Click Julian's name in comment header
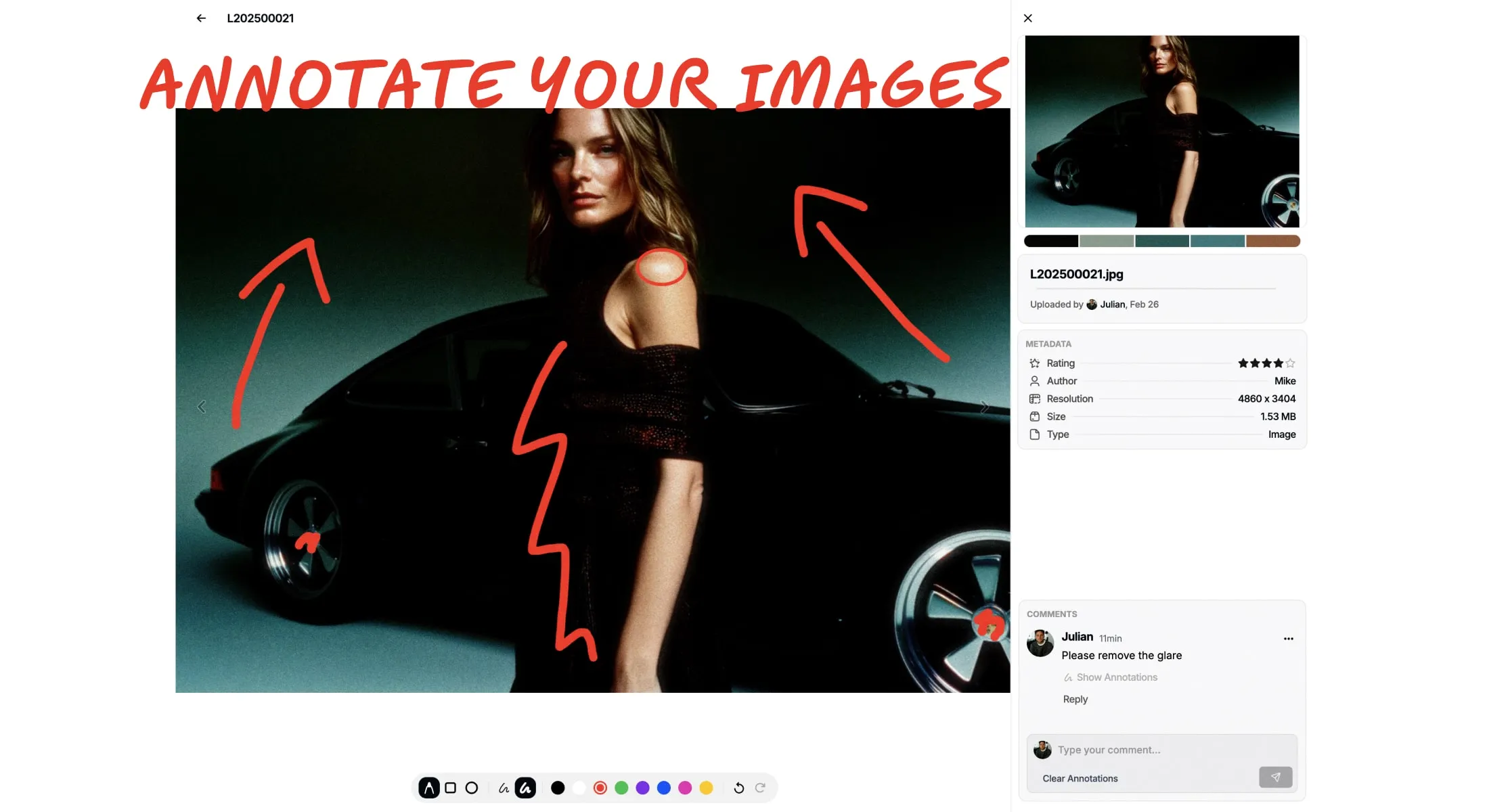The image size is (1489, 812). 1077,637
